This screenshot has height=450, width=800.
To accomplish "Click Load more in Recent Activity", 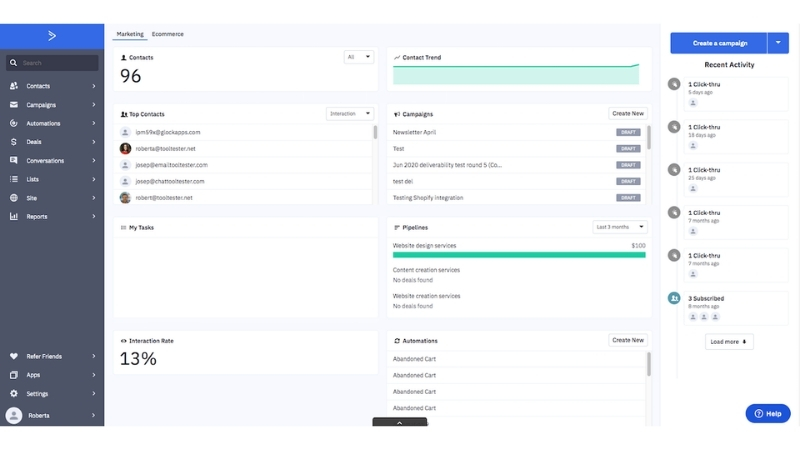I will (728, 342).
